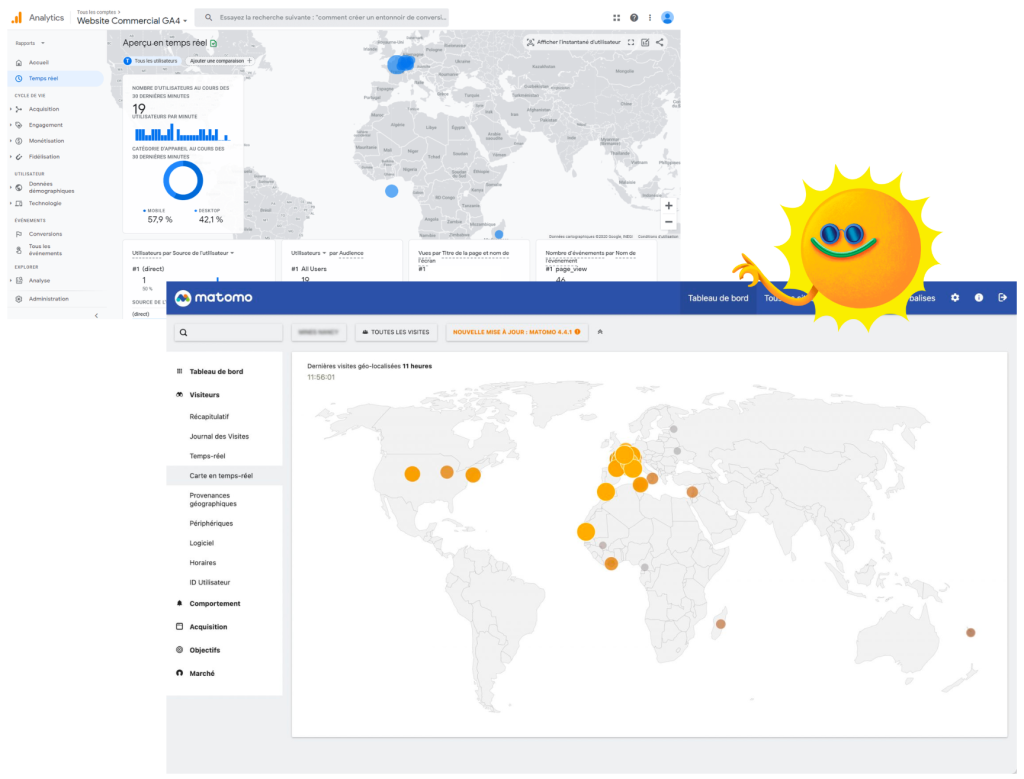Click the Tous les événements icon

19,249
